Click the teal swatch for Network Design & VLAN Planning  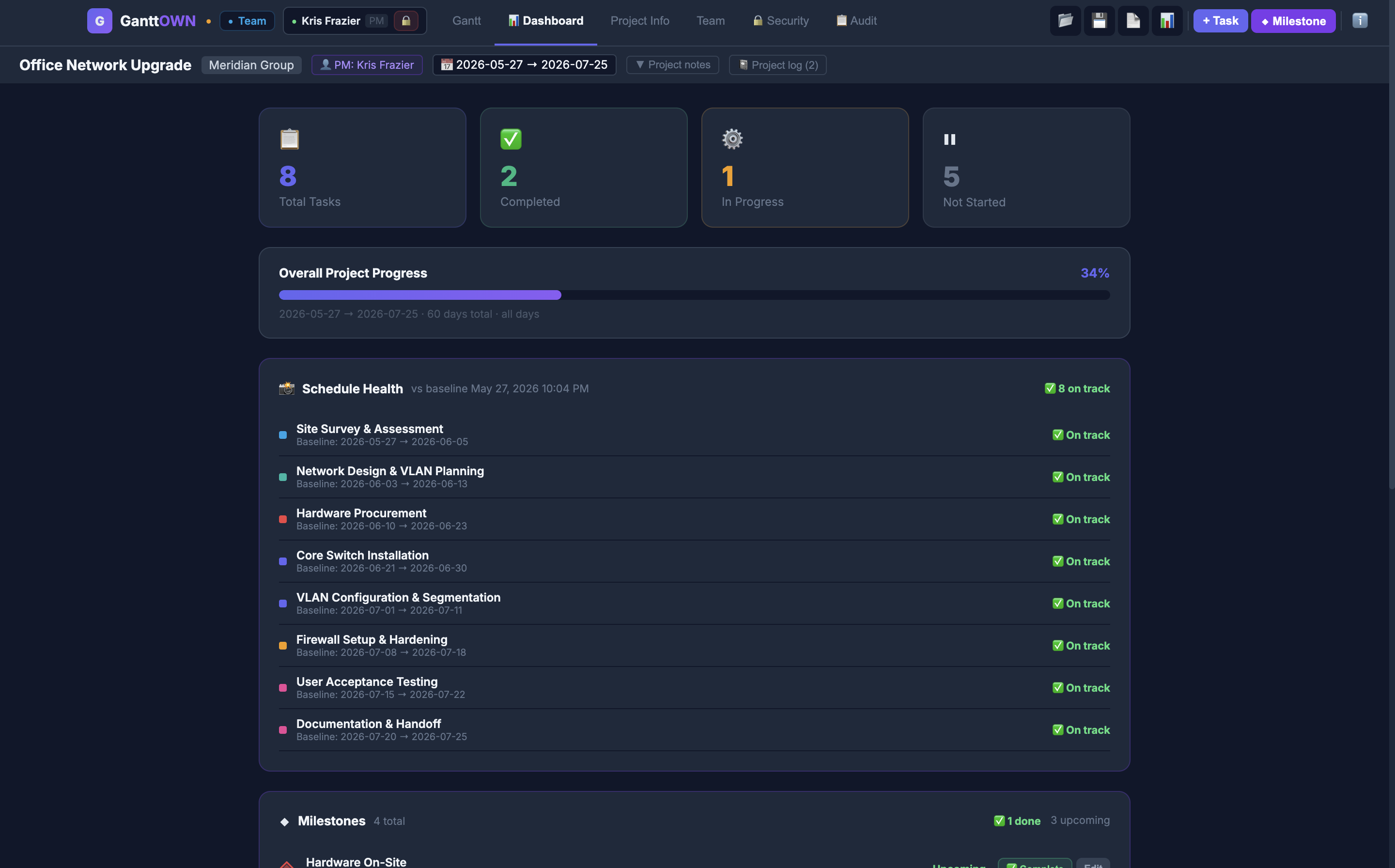[x=283, y=477]
